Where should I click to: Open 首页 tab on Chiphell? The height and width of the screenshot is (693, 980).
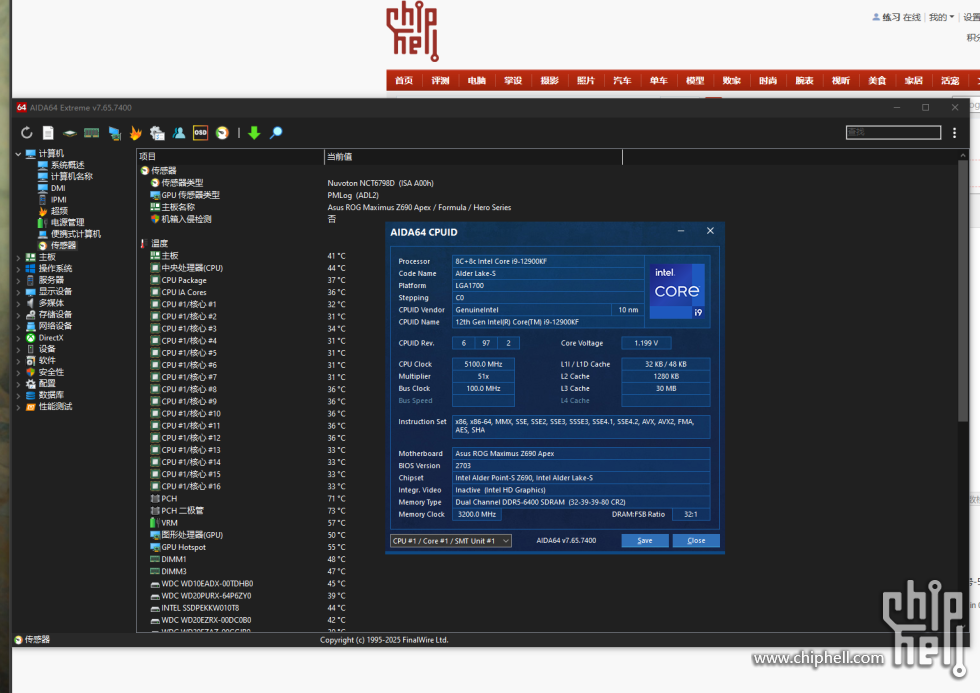coord(404,81)
